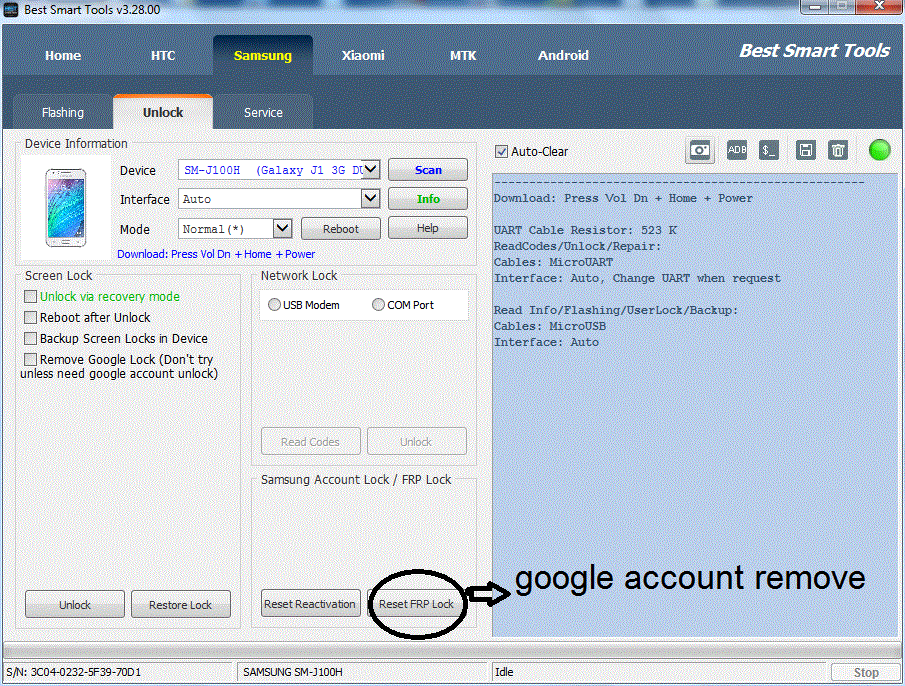Viewport: 905px width, 686px height.
Task: Check the Remove Google Lock option
Action: coord(31,359)
